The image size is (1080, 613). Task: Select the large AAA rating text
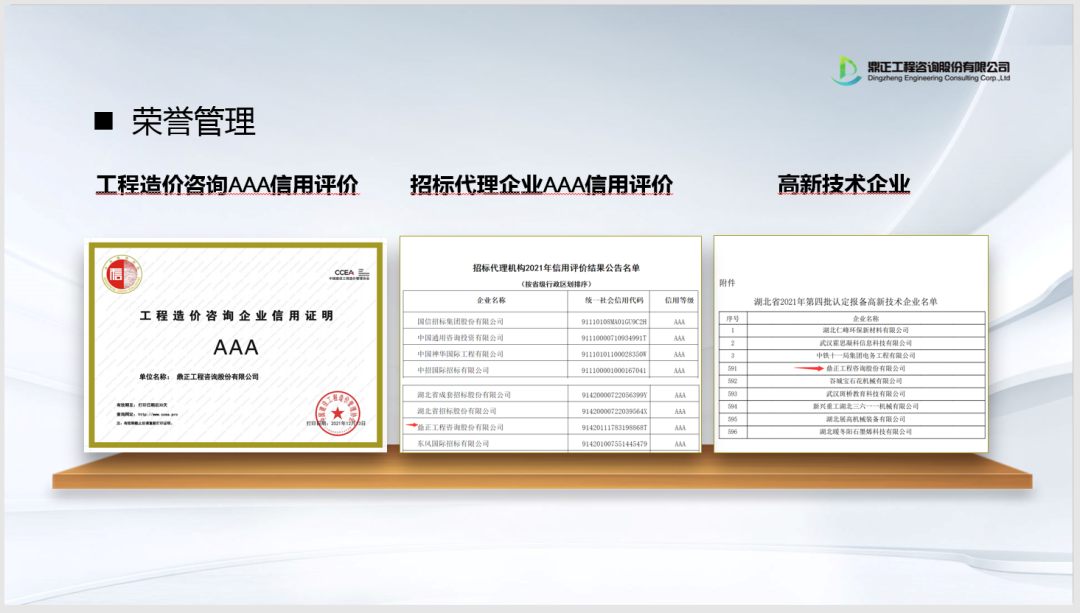[236, 347]
